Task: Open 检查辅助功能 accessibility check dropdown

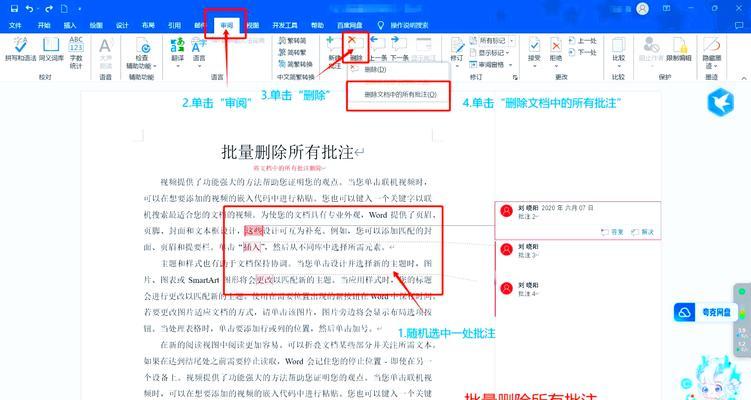Action: [142, 53]
